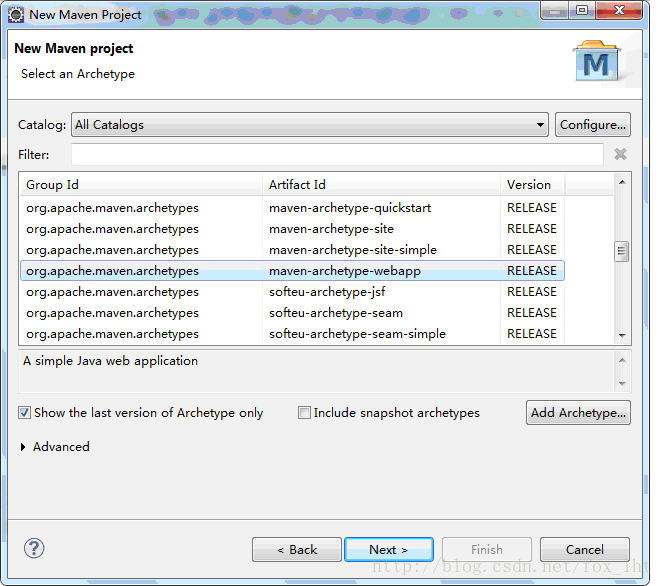Viewport: 664px width, 586px height.
Task: Click the description box scroll up arrow
Action: 622,360
